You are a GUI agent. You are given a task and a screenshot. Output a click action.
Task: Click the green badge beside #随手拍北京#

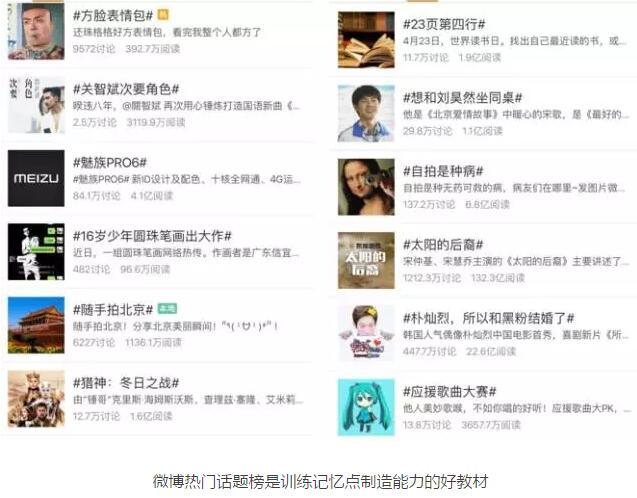pyautogui.click(x=167, y=309)
